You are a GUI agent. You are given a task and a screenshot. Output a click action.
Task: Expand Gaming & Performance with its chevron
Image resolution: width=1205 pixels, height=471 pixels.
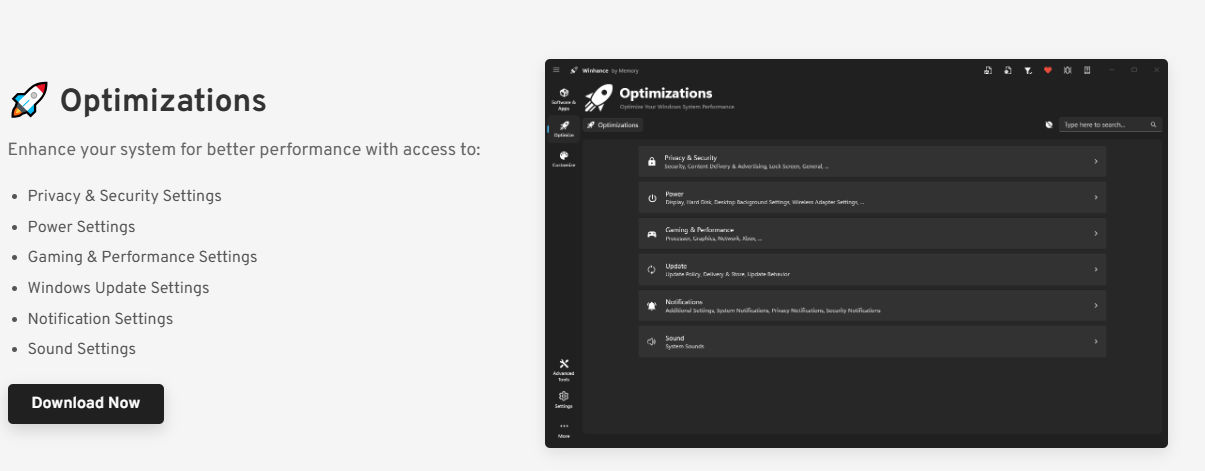coord(1095,233)
